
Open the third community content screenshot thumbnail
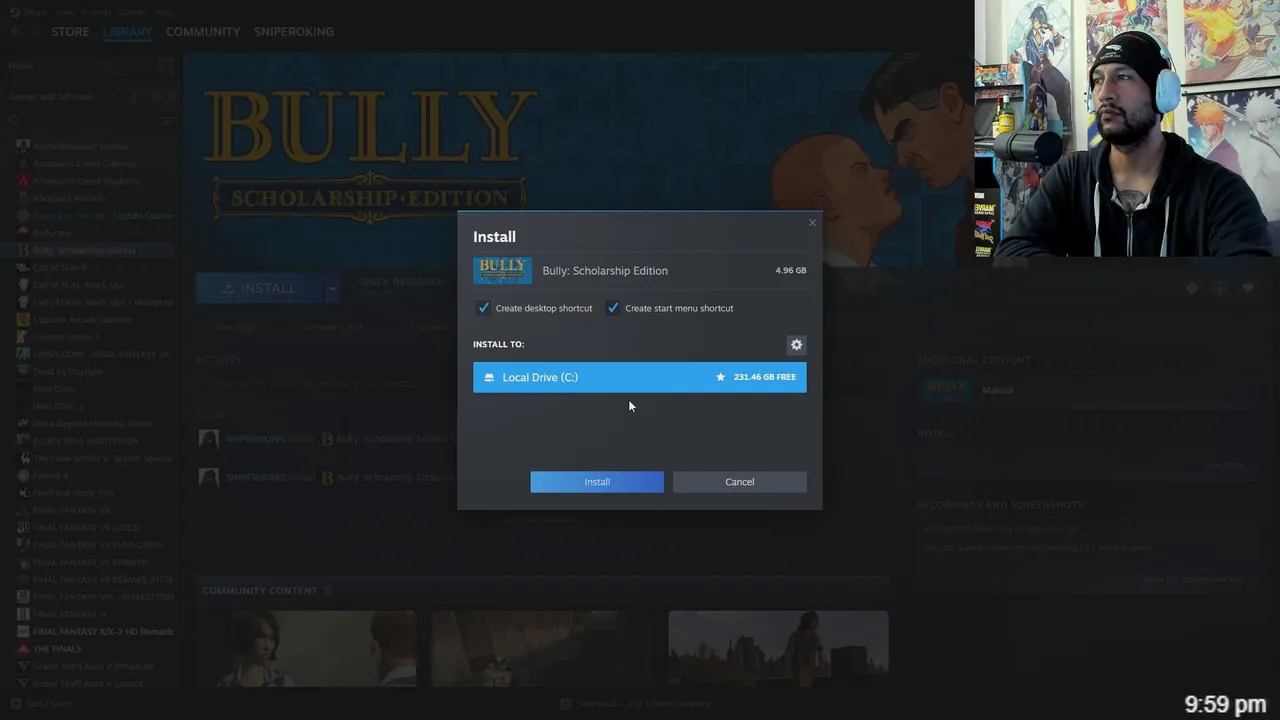[x=778, y=649]
